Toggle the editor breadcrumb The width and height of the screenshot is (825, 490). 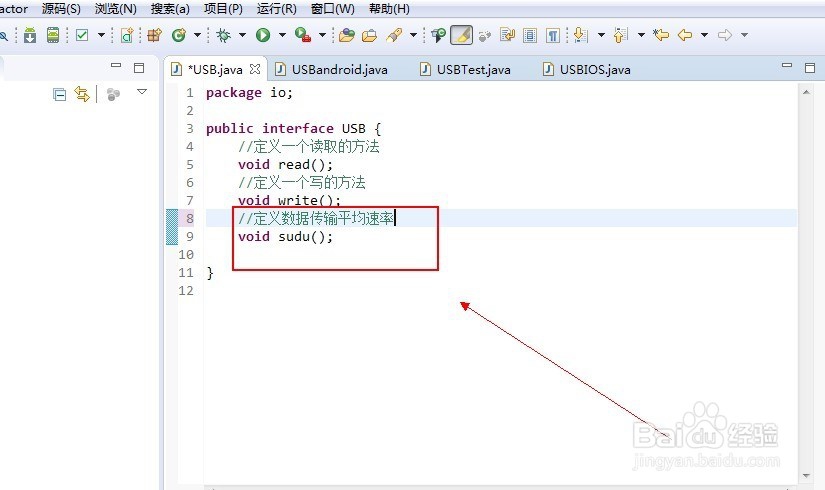(438, 35)
